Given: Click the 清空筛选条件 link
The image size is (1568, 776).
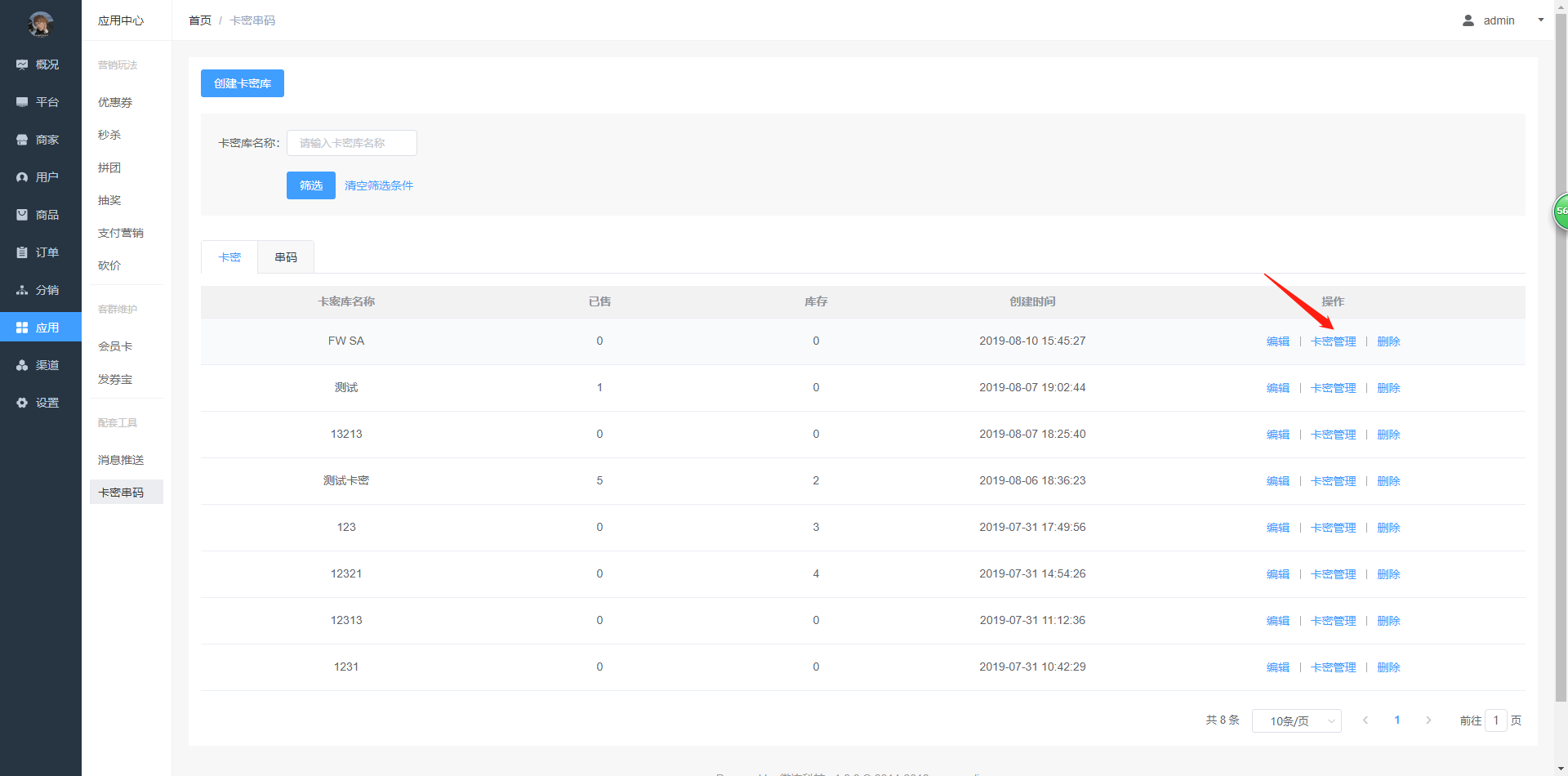Looking at the screenshot, I should (379, 185).
